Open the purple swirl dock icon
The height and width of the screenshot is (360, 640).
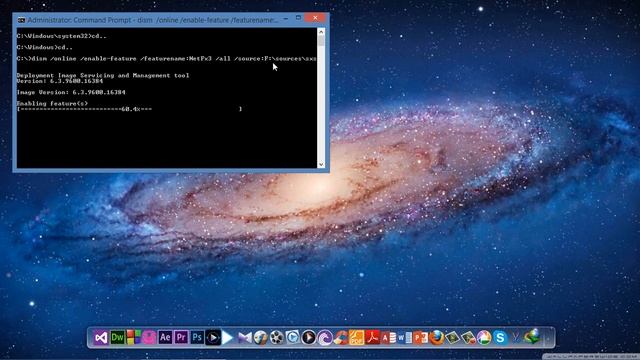[x=324, y=338]
